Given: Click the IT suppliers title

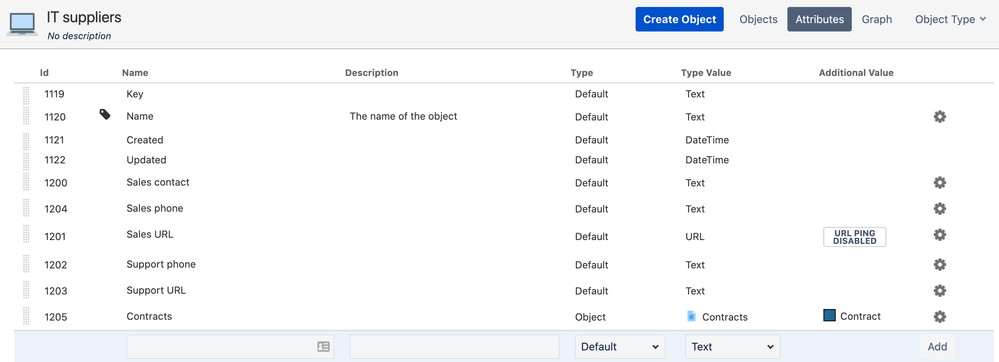Looking at the screenshot, I should pos(84,17).
